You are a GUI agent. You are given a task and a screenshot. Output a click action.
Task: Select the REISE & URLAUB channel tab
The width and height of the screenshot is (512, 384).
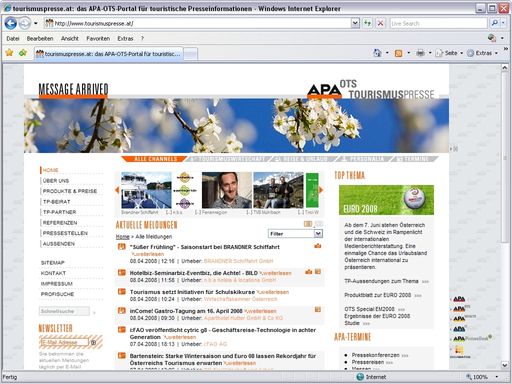click(303, 159)
